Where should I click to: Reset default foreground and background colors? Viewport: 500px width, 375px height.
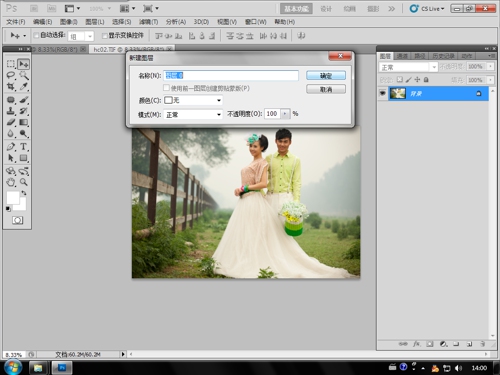(x=8, y=209)
